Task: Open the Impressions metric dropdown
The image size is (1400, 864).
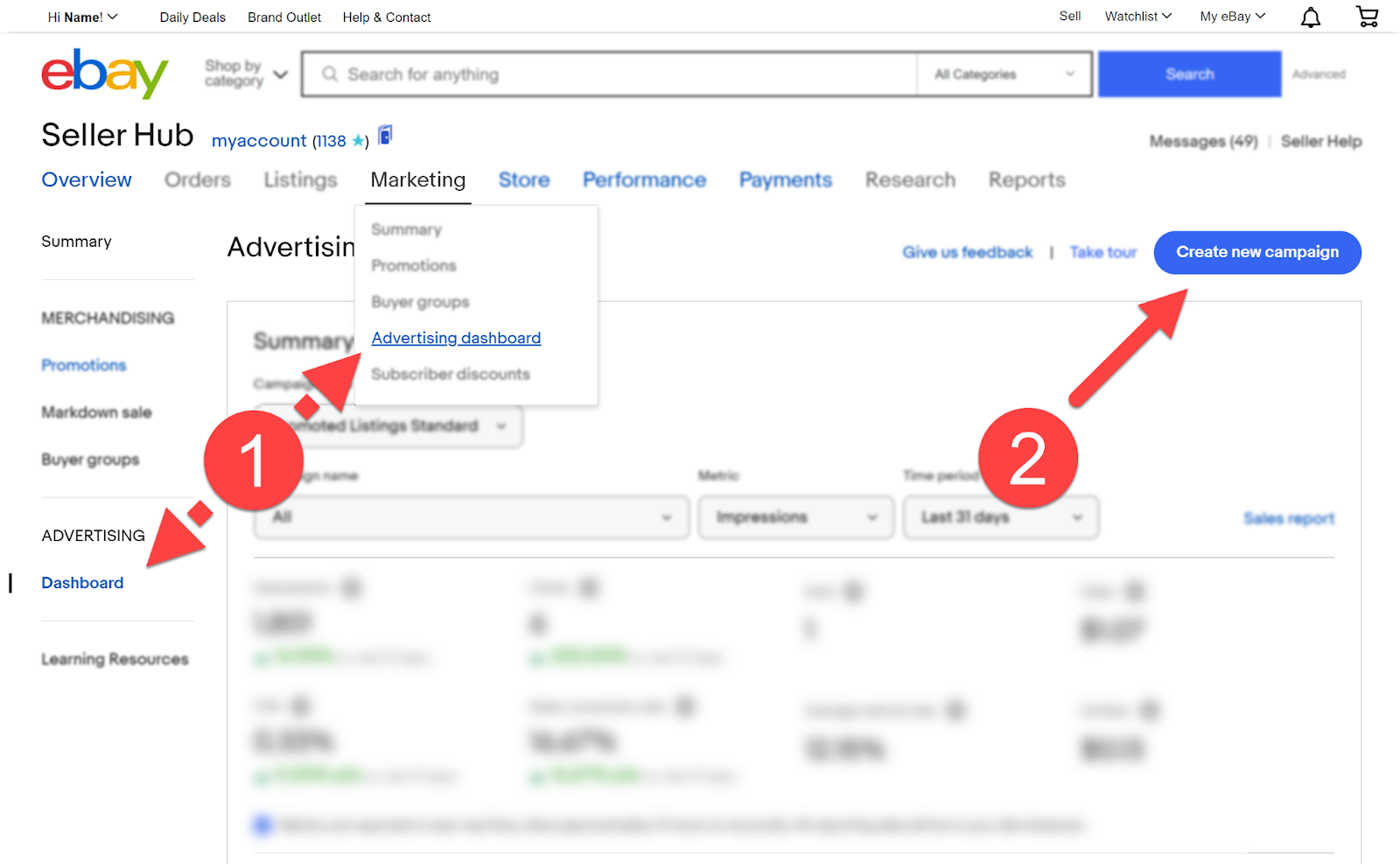Action: [796, 517]
